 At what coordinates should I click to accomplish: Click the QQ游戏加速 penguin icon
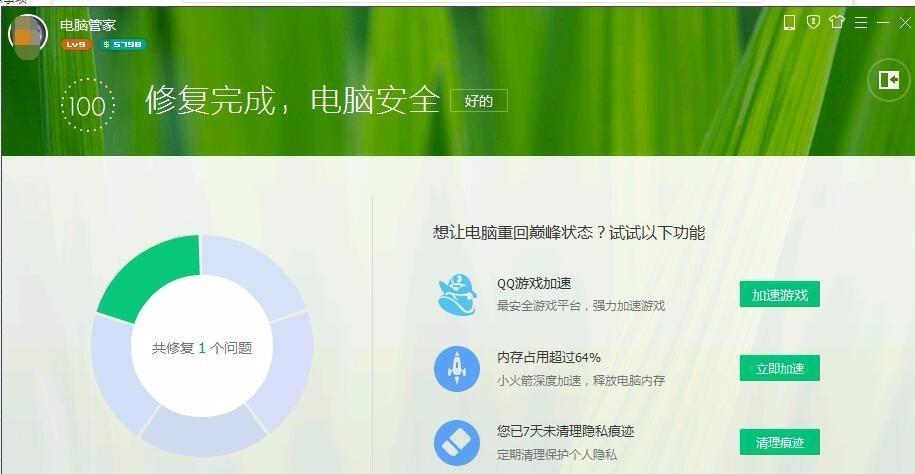[x=457, y=294]
